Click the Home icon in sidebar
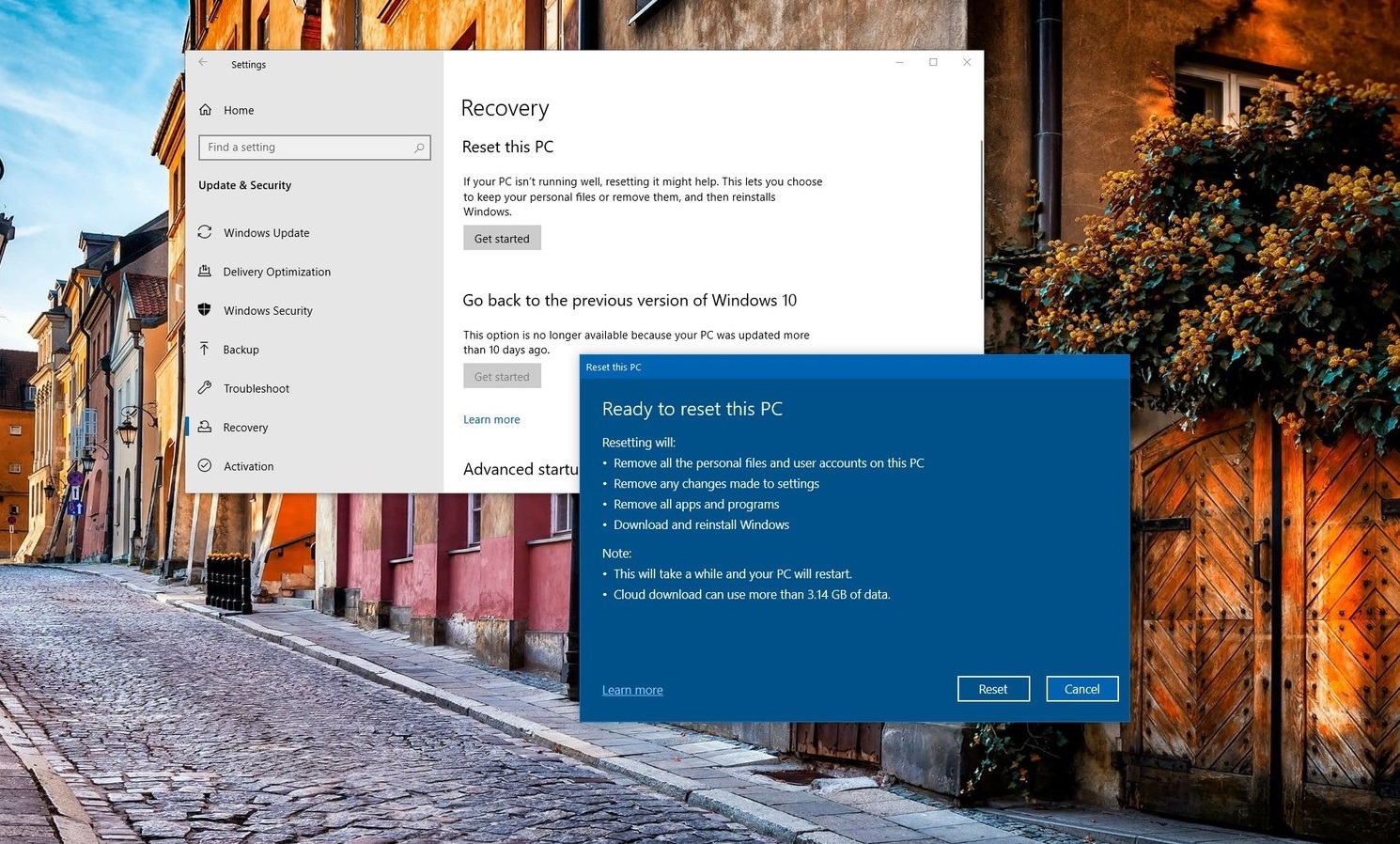1400x844 pixels. coord(205,110)
